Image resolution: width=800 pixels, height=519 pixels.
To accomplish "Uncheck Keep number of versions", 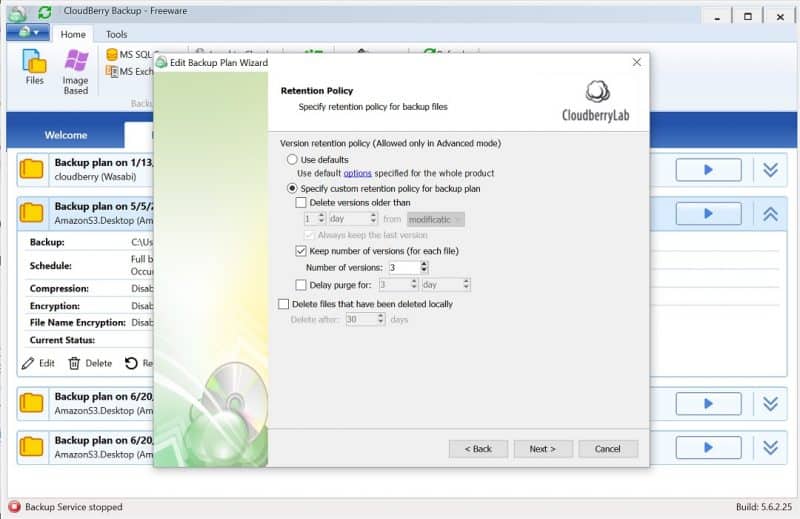I will click(x=301, y=251).
